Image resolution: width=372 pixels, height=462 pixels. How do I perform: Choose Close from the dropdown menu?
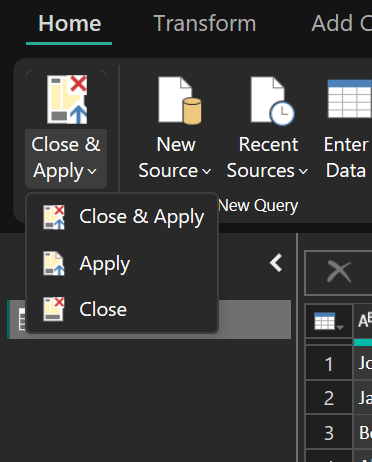pyautogui.click(x=122, y=309)
